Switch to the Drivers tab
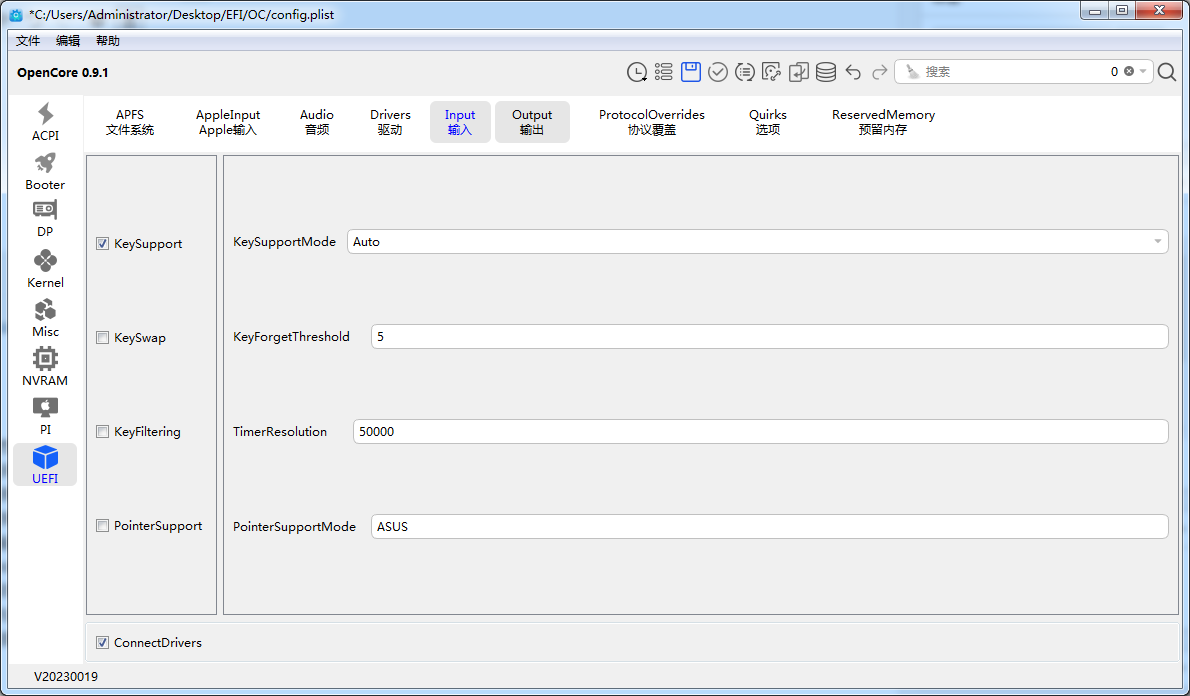This screenshot has height=696, width=1190. (x=390, y=122)
